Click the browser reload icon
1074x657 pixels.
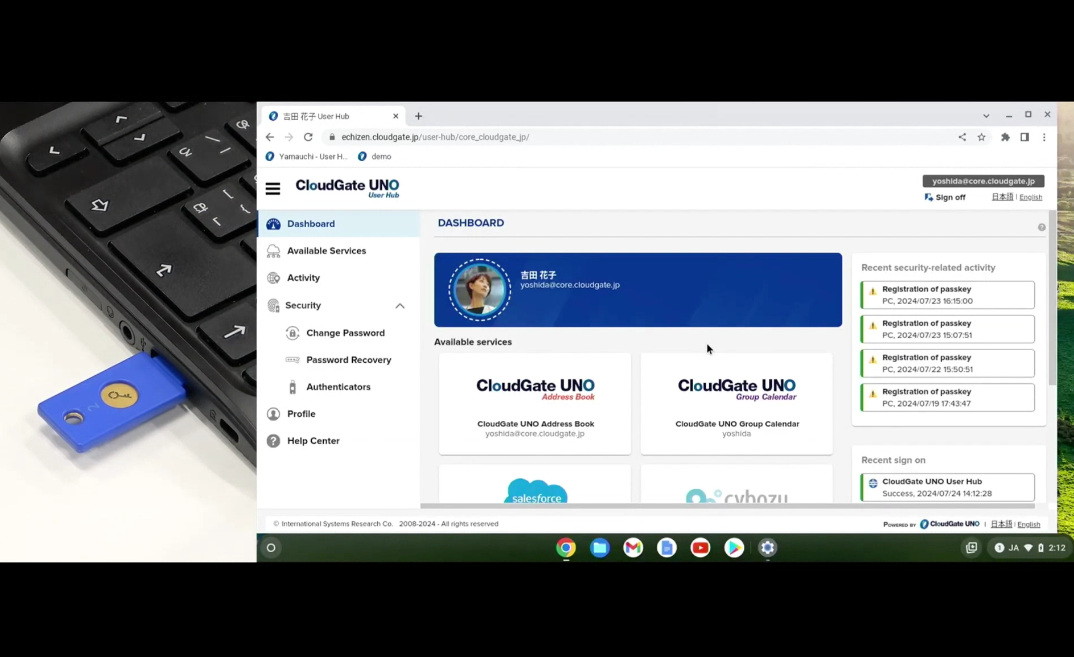click(x=308, y=137)
